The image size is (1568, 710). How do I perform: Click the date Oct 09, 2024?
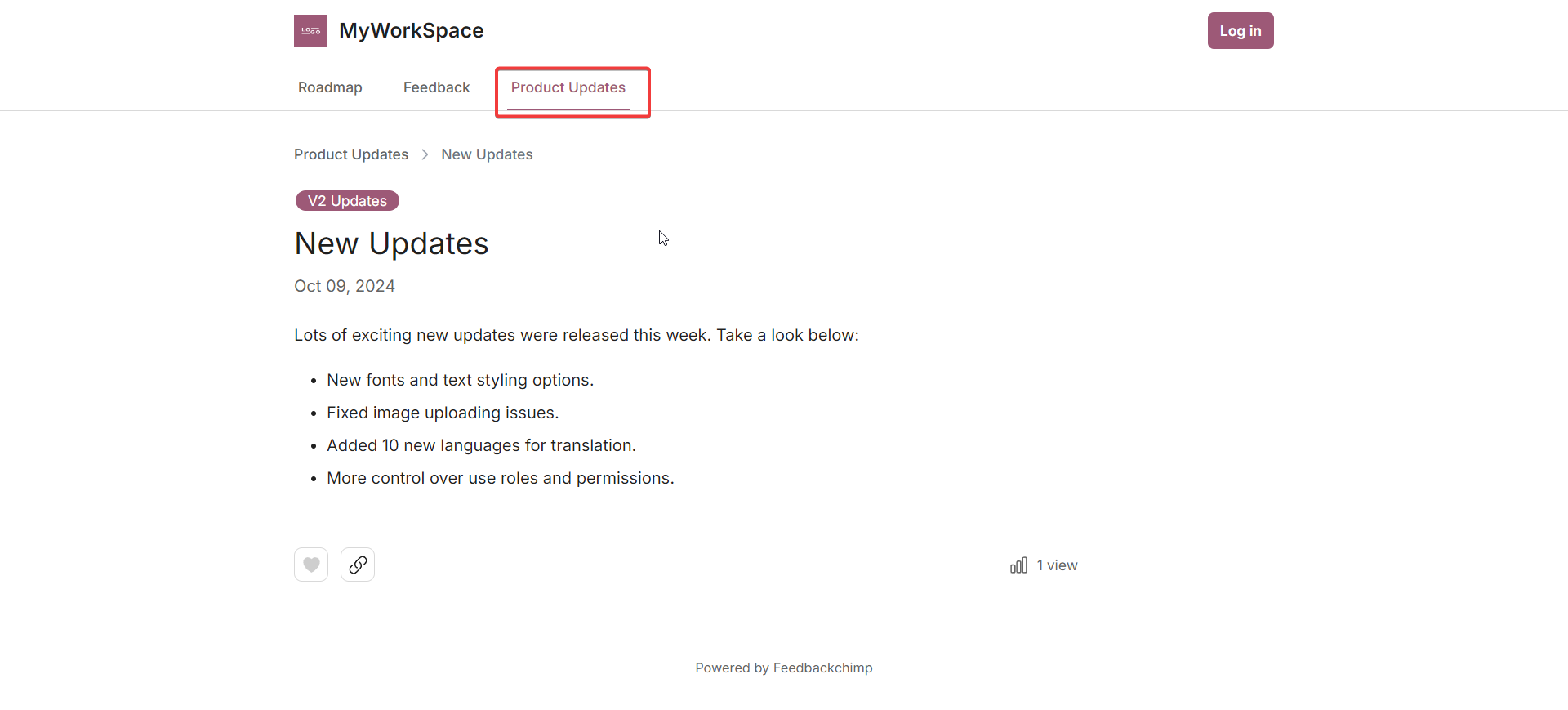345,286
